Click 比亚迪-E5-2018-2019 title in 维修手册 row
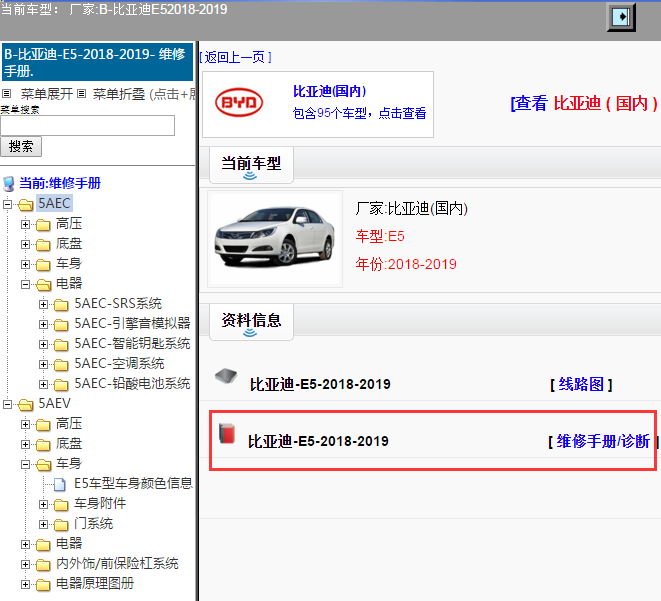 pos(318,442)
